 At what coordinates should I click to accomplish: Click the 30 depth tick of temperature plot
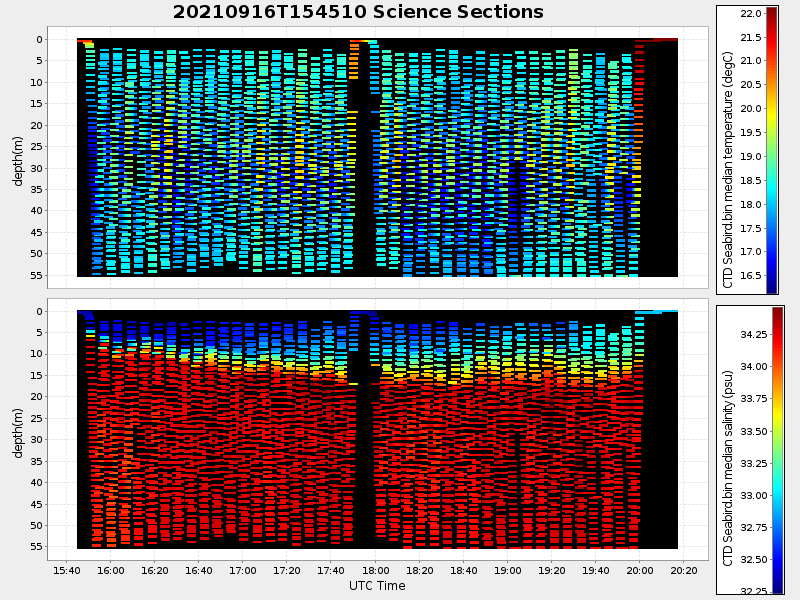[37, 168]
